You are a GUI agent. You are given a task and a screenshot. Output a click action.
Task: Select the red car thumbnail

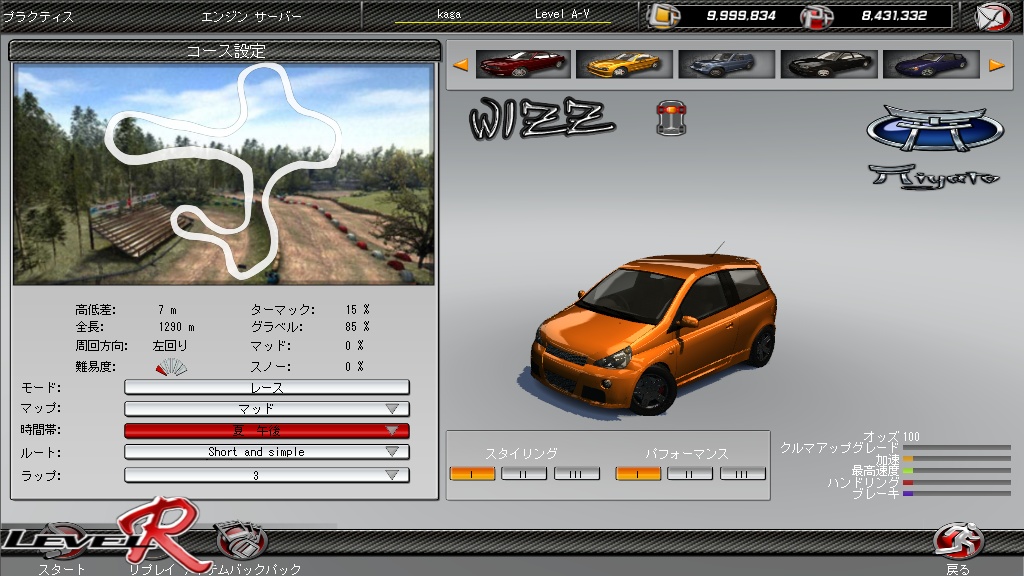pos(523,64)
